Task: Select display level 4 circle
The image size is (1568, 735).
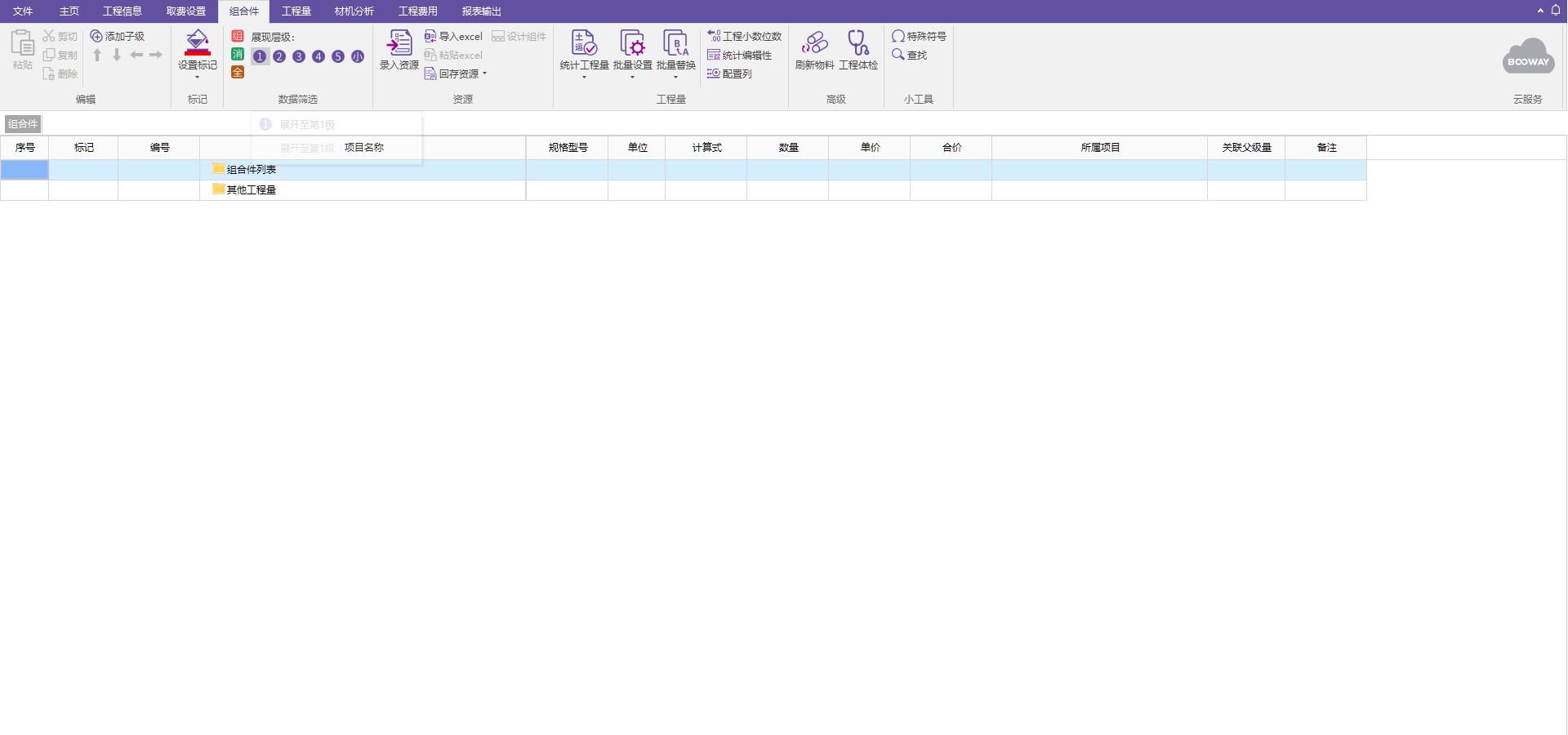Action: pos(318,56)
